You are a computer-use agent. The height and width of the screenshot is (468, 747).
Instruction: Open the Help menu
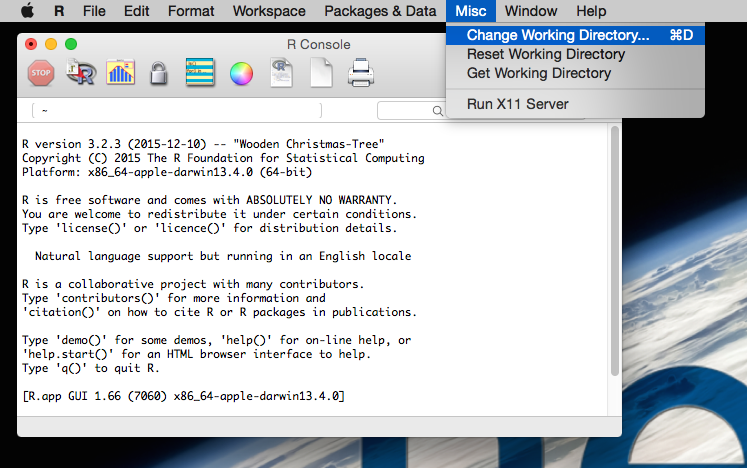tap(591, 10)
